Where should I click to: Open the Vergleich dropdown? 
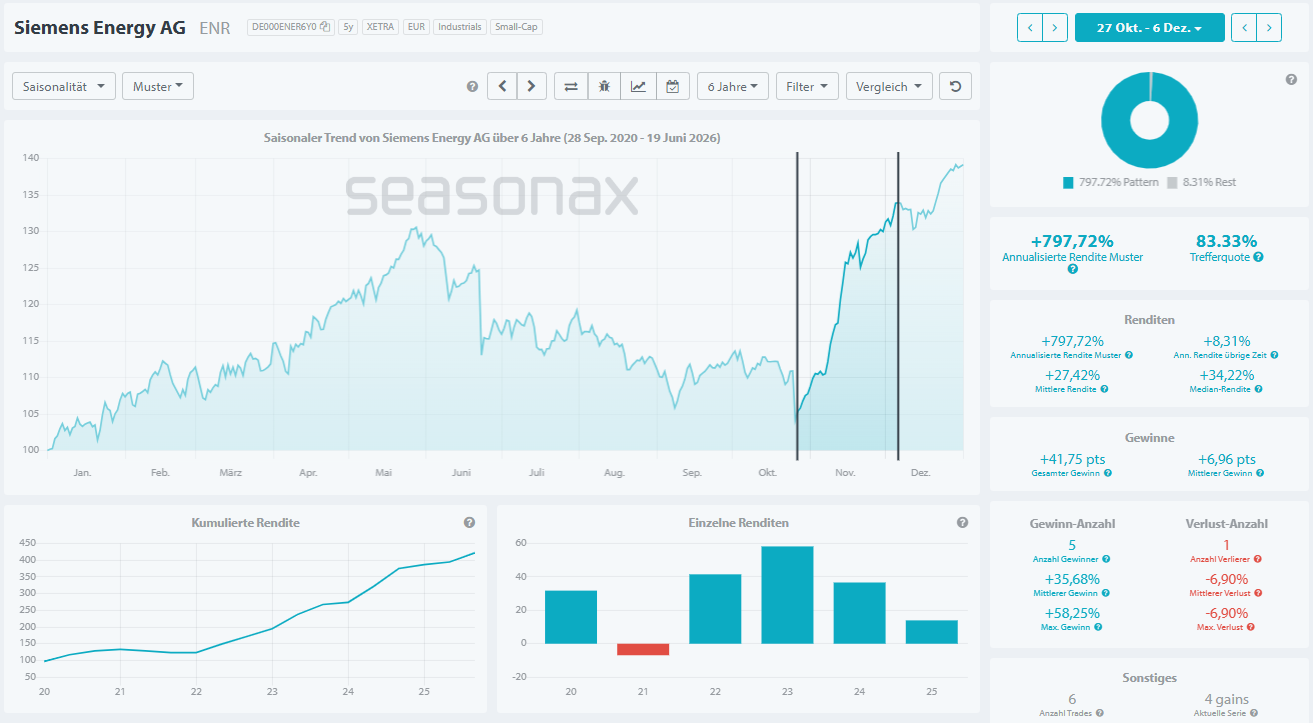point(889,86)
